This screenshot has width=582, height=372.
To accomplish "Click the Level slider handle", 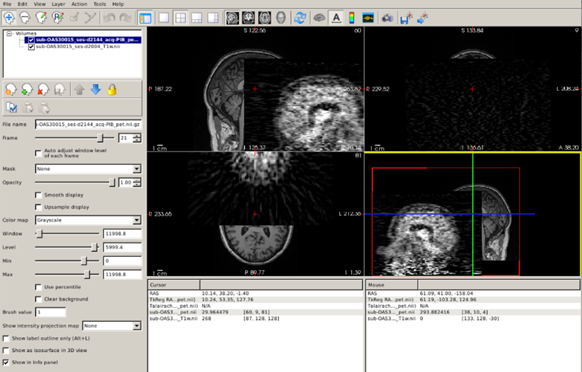I will tap(94, 247).
